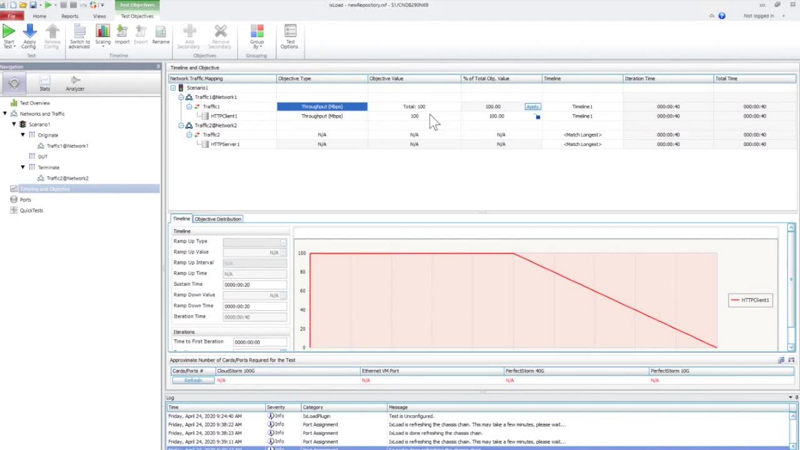Click the Add Secondary objective icon

pyautogui.click(x=189, y=31)
